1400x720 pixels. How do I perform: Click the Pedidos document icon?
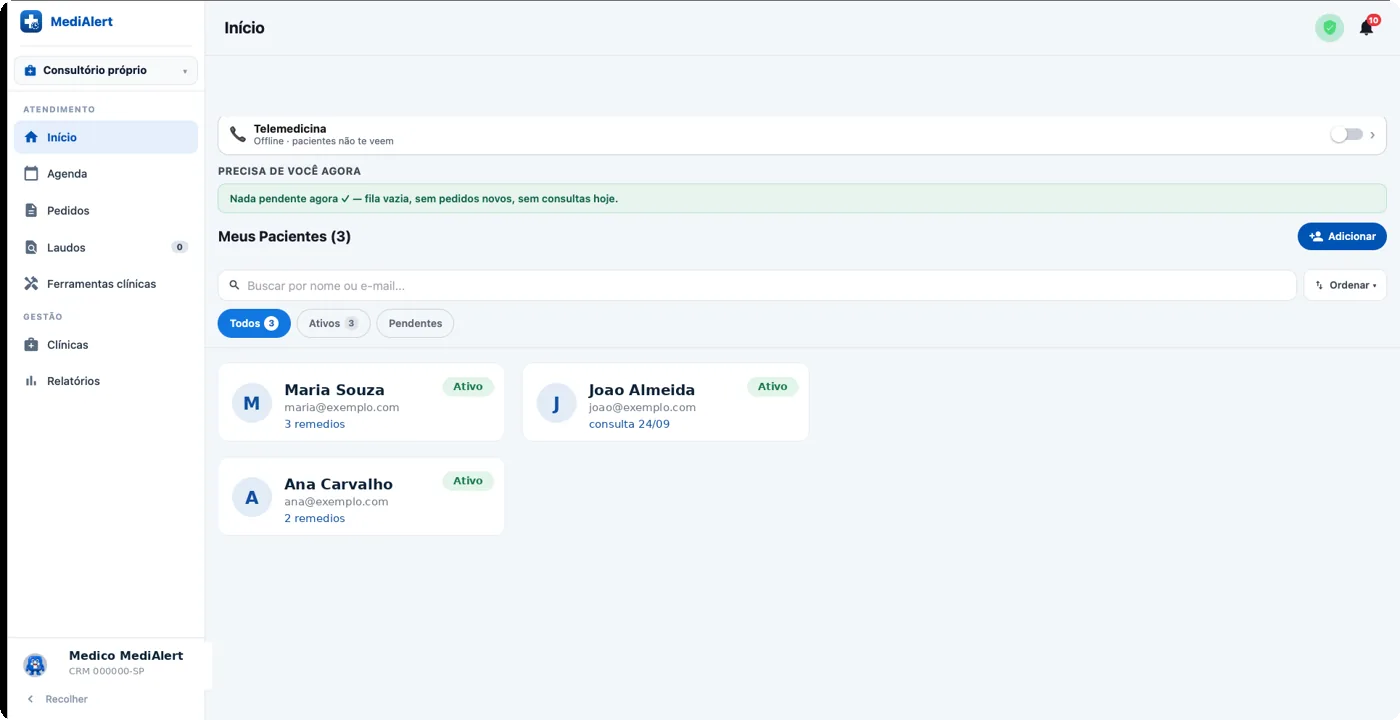click(31, 211)
